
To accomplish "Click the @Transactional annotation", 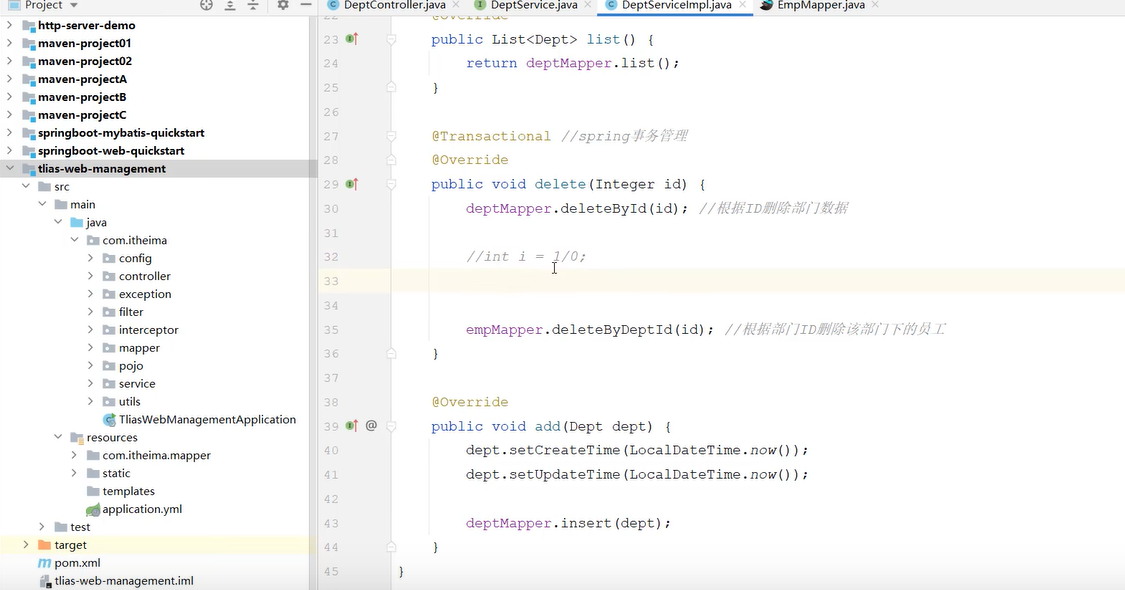I will 491,136.
